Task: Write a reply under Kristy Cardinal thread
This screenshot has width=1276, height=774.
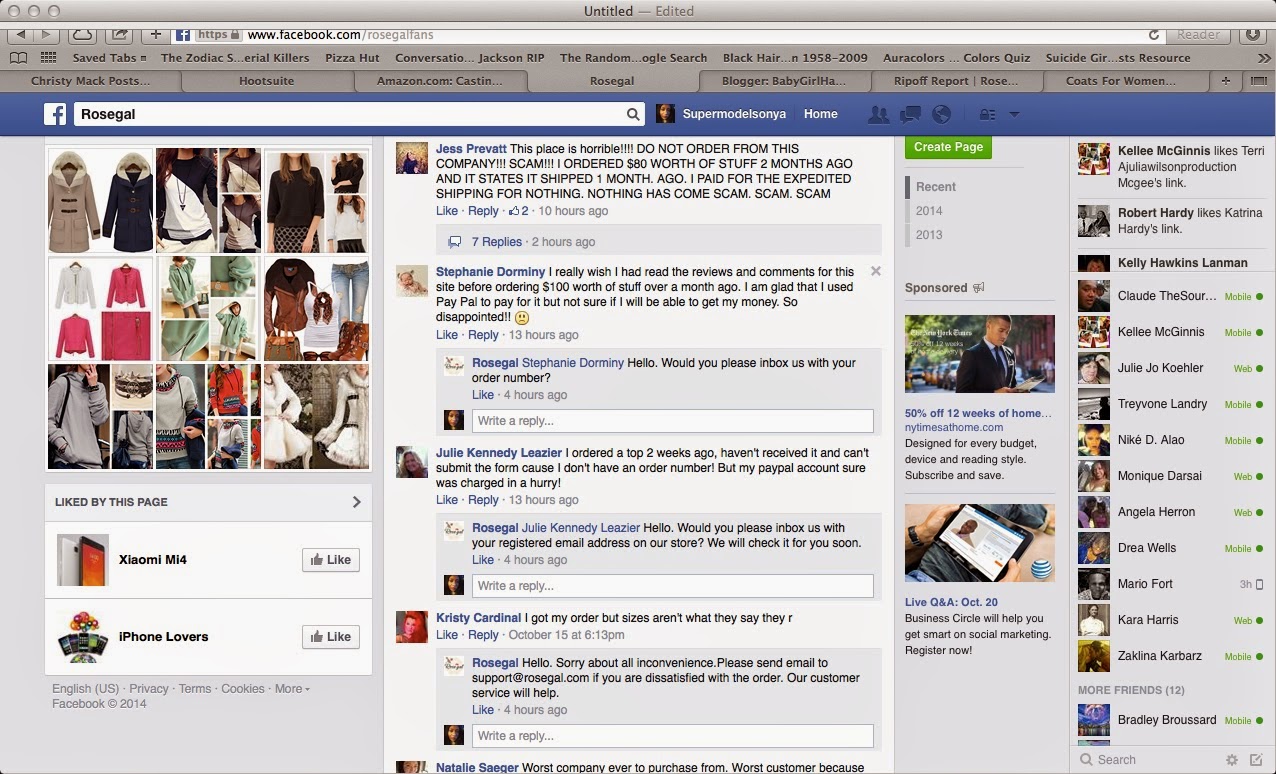Action: click(x=672, y=736)
